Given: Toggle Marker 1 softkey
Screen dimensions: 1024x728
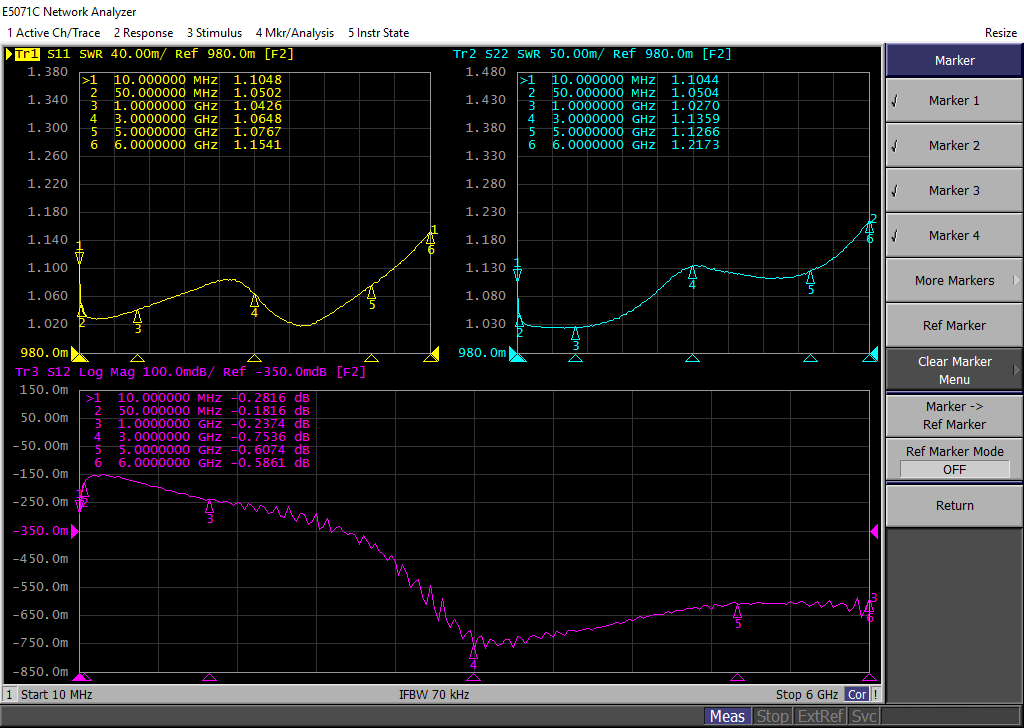Looking at the screenshot, I should click(x=953, y=101).
